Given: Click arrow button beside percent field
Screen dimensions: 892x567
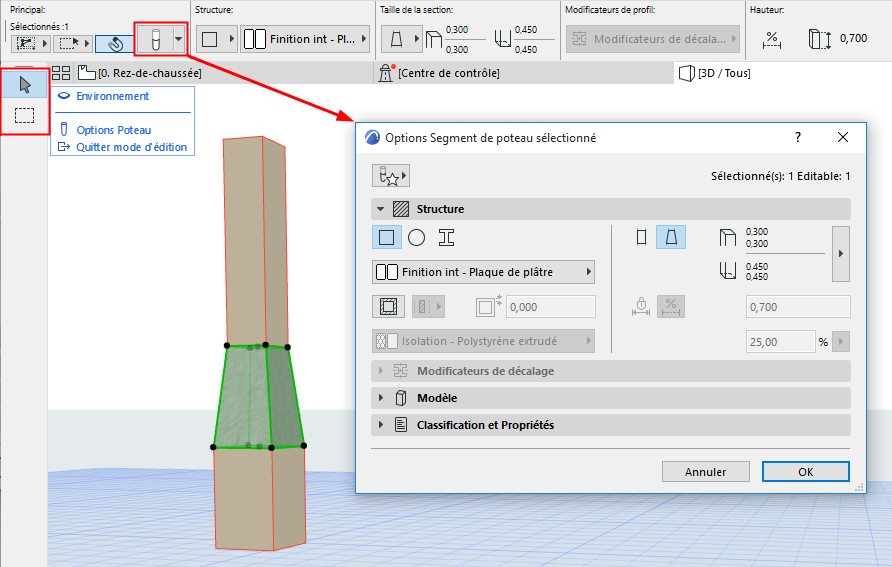Looking at the screenshot, I should tap(841, 342).
